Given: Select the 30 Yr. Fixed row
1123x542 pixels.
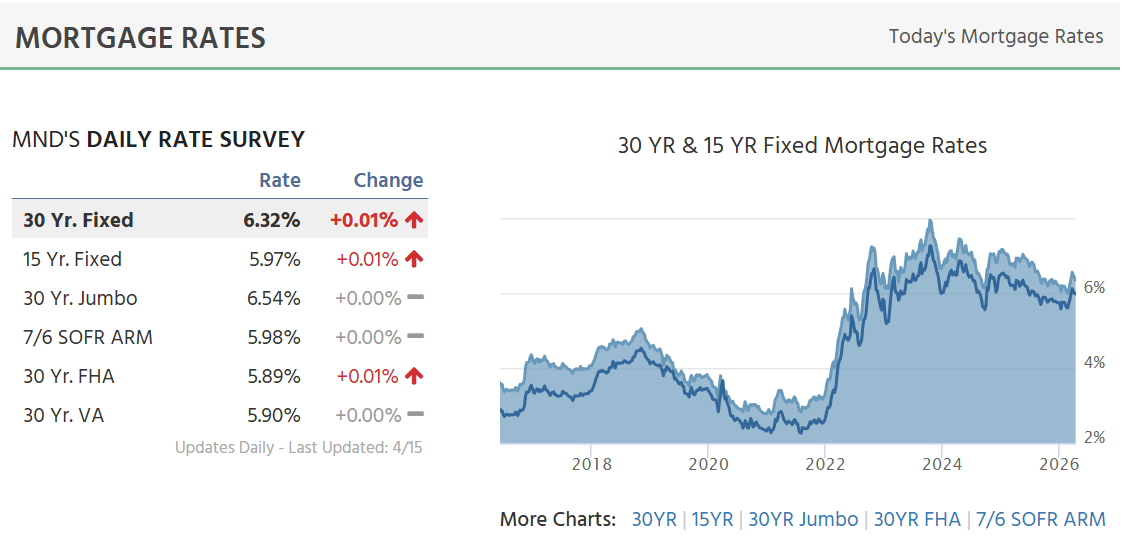Looking at the screenshot, I should [x=78, y=220].
